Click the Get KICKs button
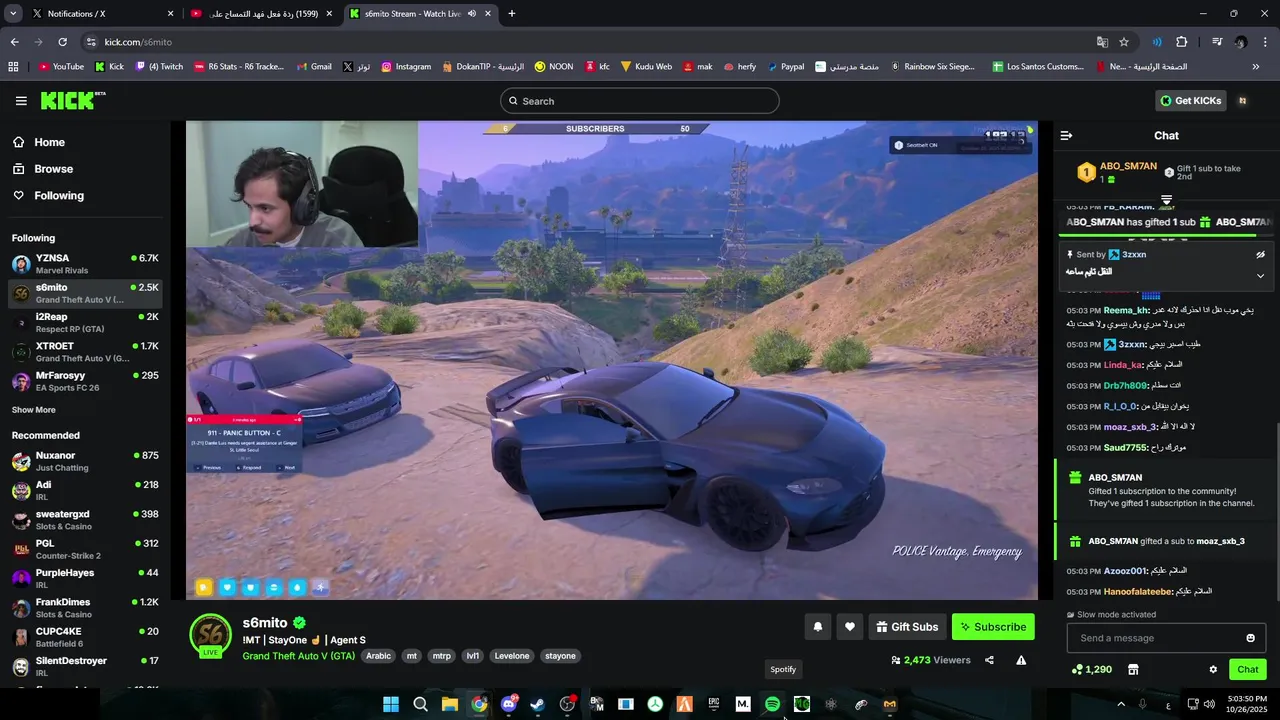 tap(1191, 101)
